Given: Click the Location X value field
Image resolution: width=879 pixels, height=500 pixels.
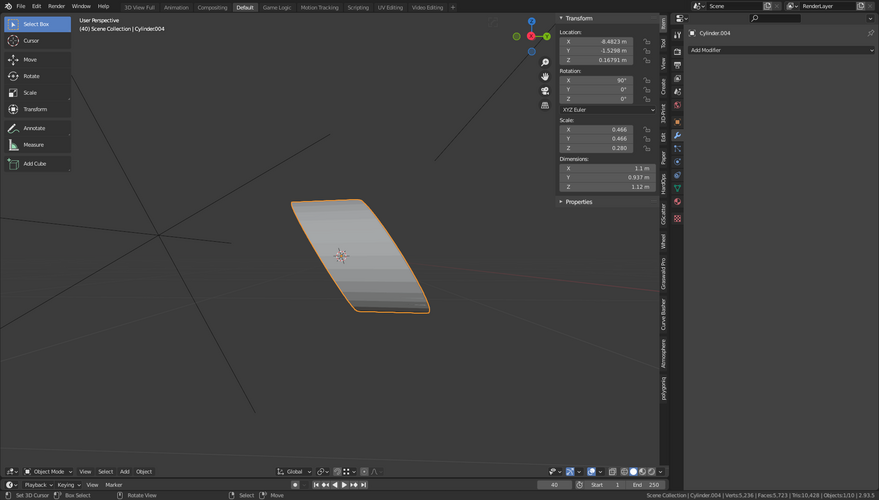Looking at the screenshot, I should [596, 41].
